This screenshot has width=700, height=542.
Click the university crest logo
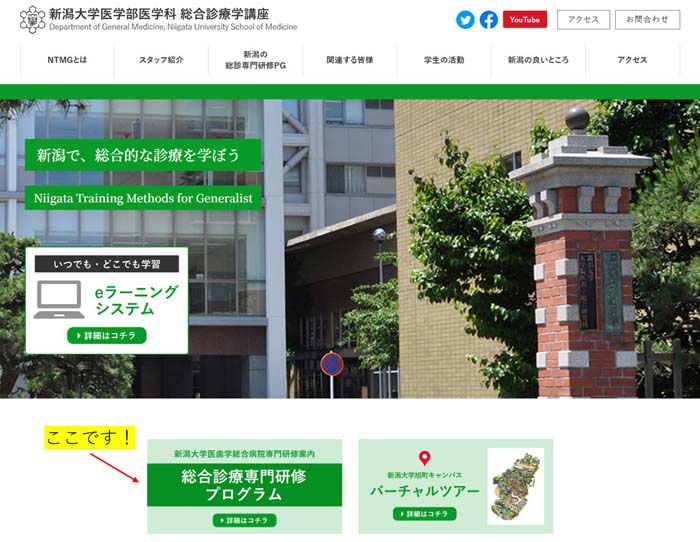[x=32, y=20]
